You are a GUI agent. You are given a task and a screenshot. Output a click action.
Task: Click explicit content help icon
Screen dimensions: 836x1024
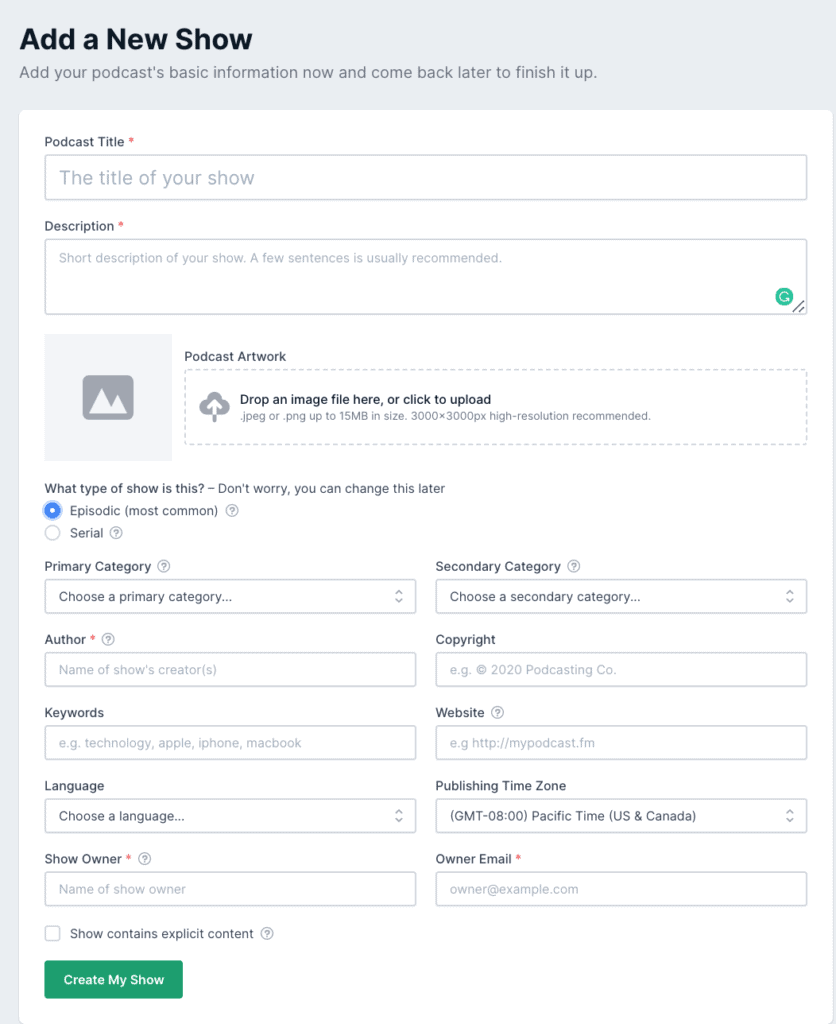coord(267,934)
